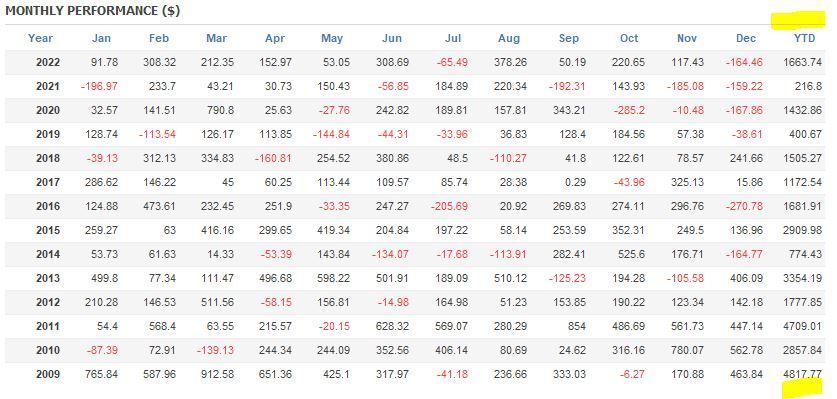Click the 2009 year row label

pyautogui.click(x=48, y=374)
